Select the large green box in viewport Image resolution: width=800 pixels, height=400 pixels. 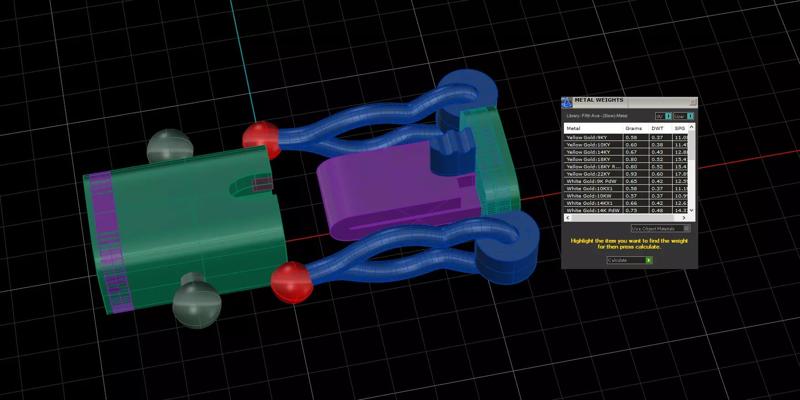[x=184, y=230]
